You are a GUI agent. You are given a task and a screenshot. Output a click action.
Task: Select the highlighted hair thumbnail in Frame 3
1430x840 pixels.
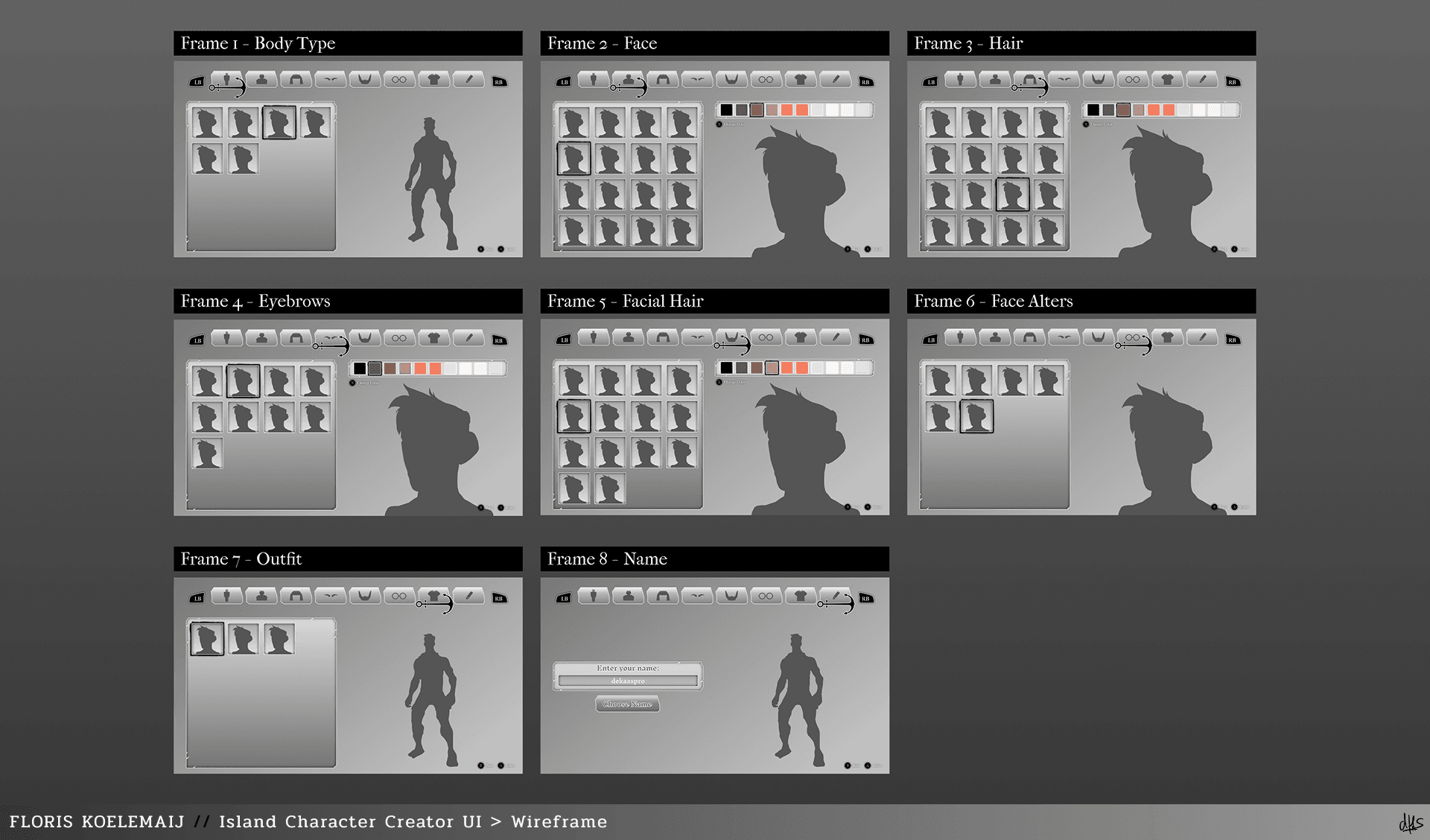(1013, 195)
